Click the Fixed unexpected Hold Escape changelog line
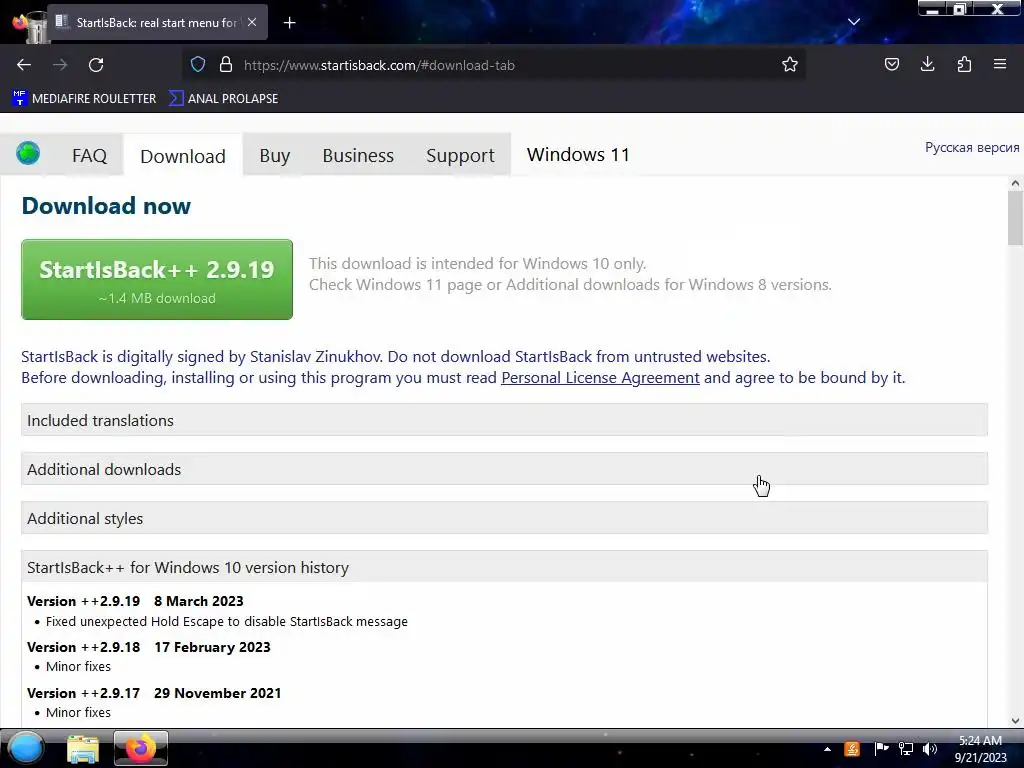The height and width of the screenshot is (768, 1024). 227,621
